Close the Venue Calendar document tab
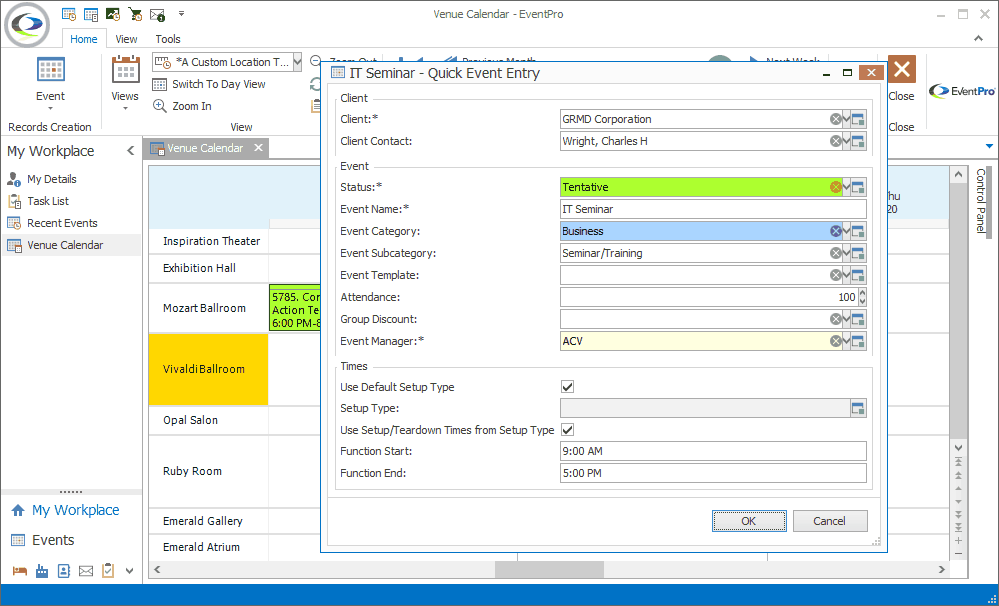The image size is (999, 606). pos(258,148)
